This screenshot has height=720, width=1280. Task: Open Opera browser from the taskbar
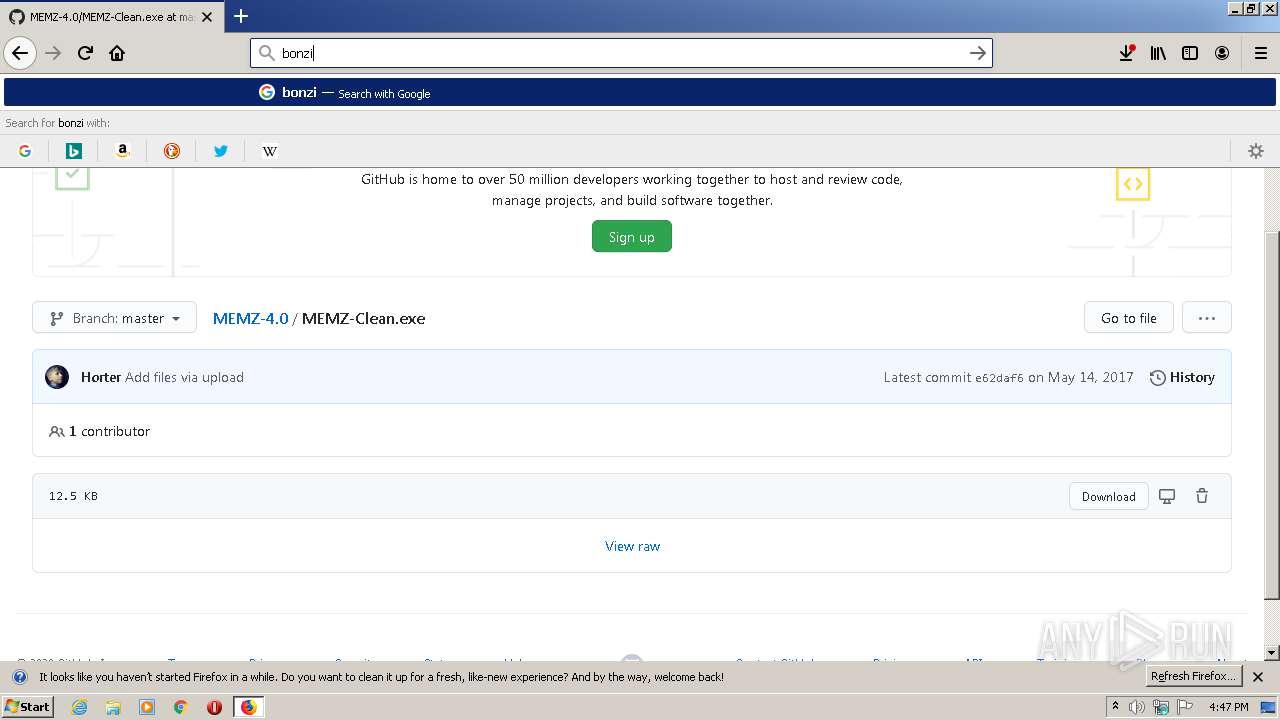click(214, 707)
